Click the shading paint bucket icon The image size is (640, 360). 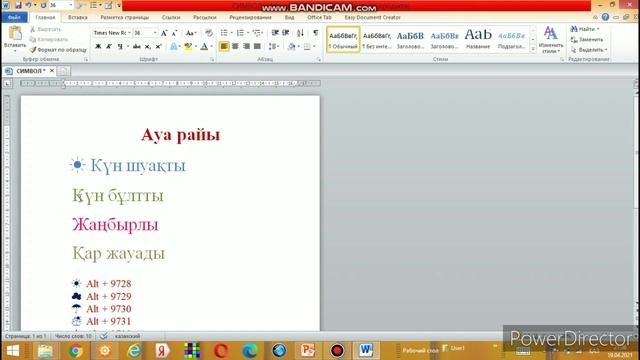[x=291, y=47]
